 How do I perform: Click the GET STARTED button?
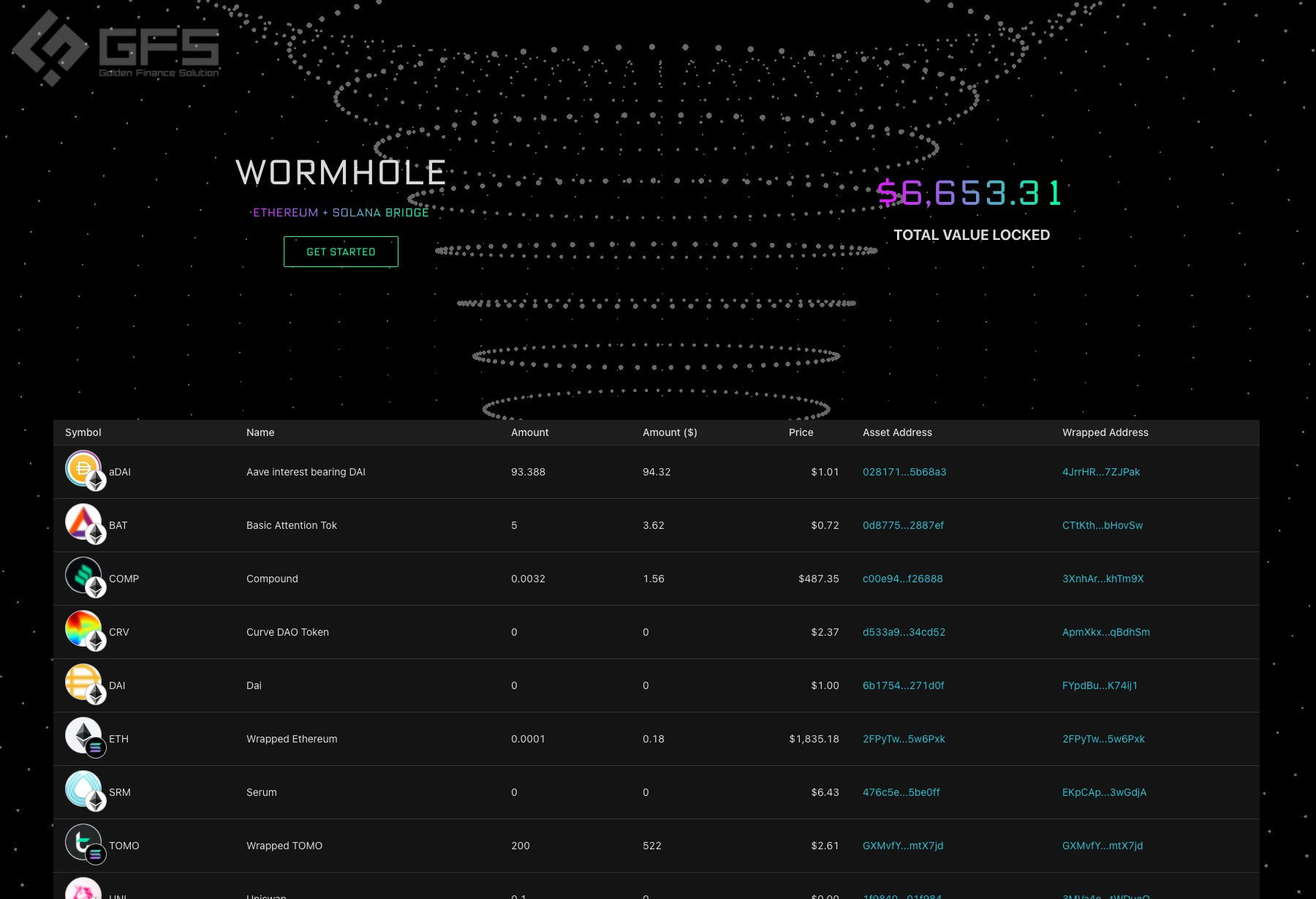341,252
